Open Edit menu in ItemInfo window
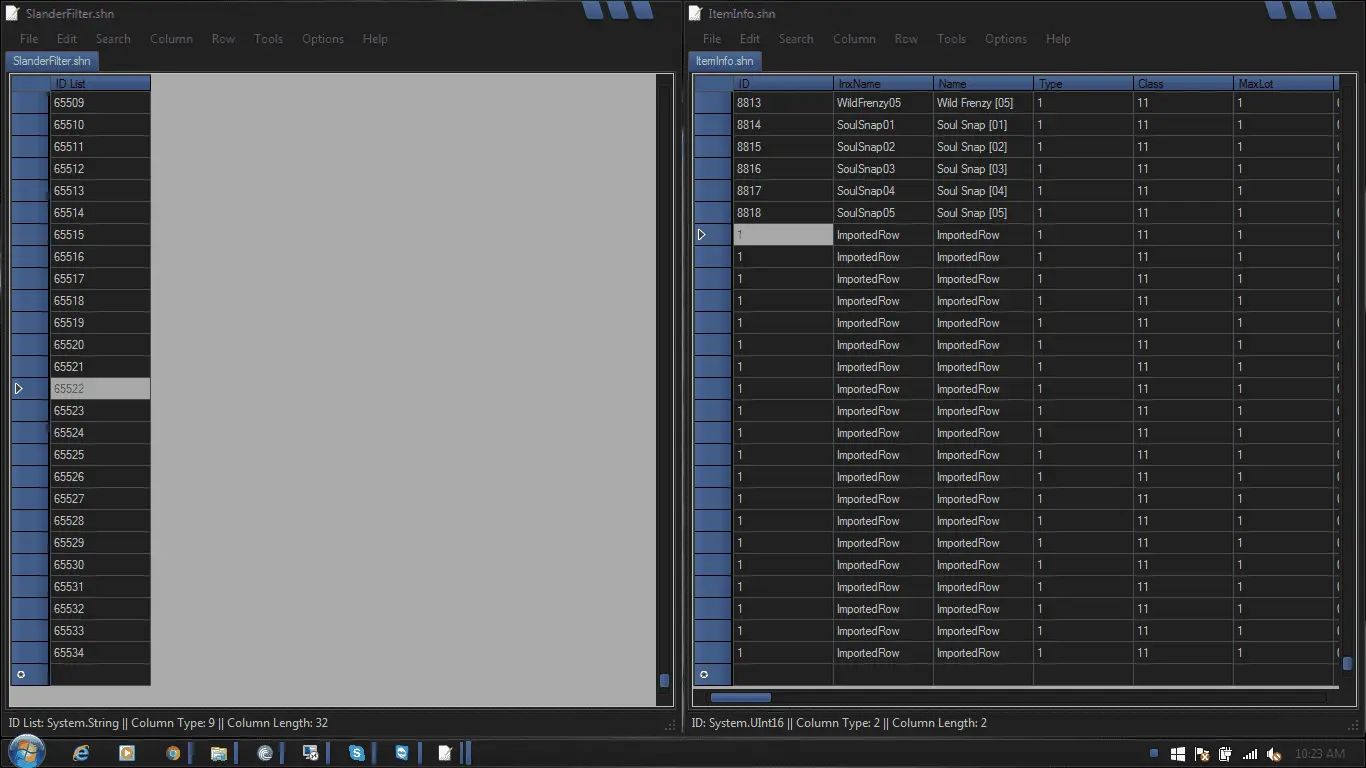The width and height of the screenshot is (1366, 768). [x=750, y=39]
